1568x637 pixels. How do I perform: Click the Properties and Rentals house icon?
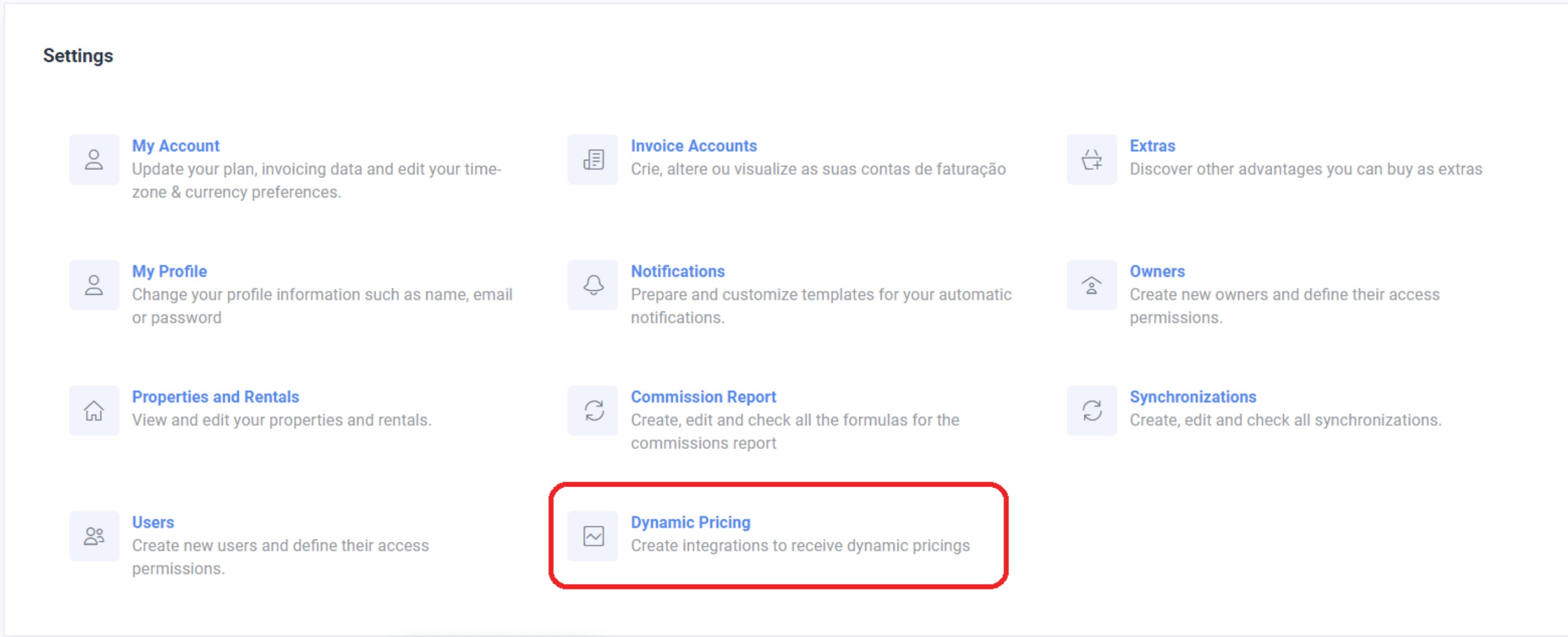point(94,410)
